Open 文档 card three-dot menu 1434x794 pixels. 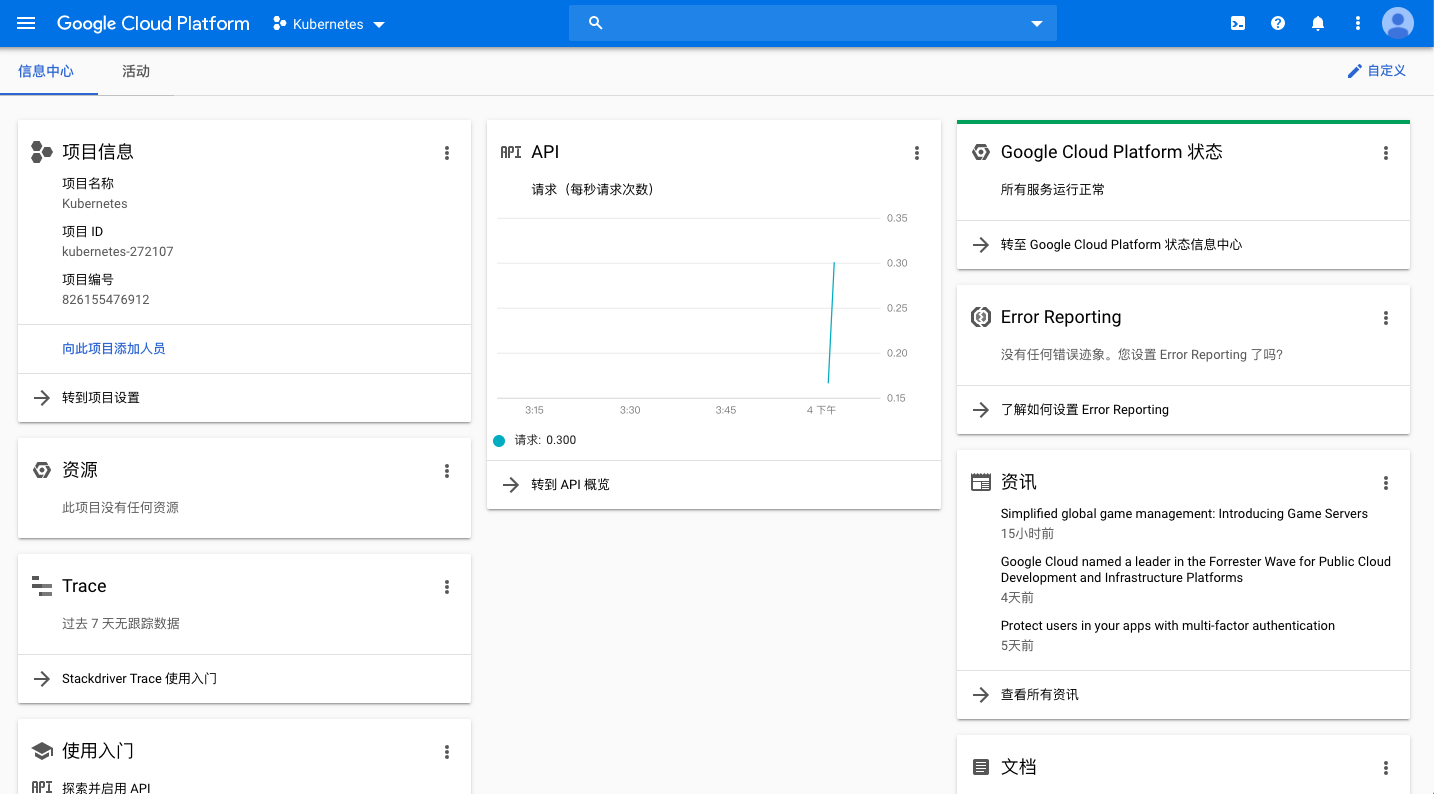click(x=1386, y=768)
